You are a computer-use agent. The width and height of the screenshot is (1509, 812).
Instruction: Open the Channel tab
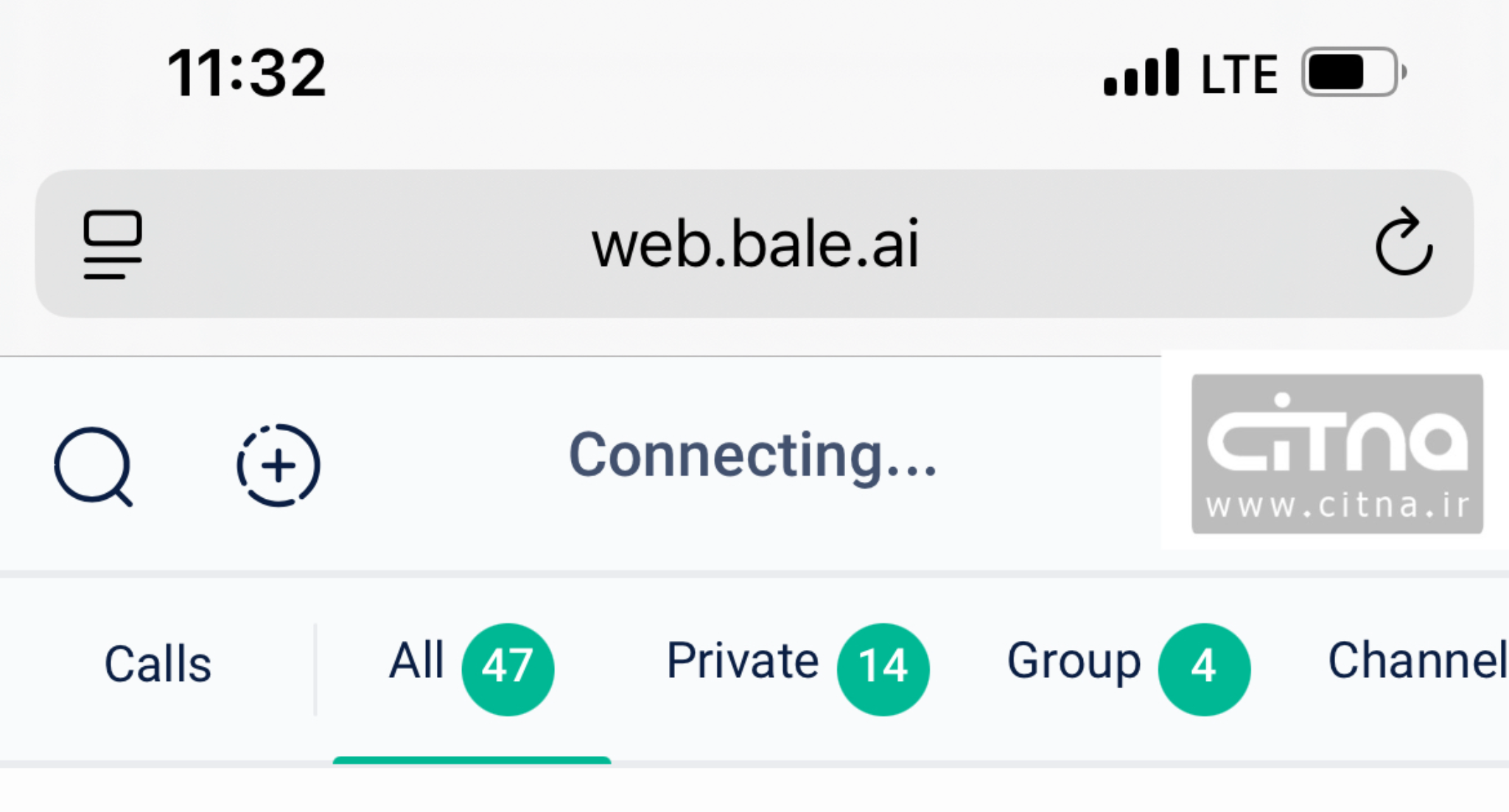1416,661
